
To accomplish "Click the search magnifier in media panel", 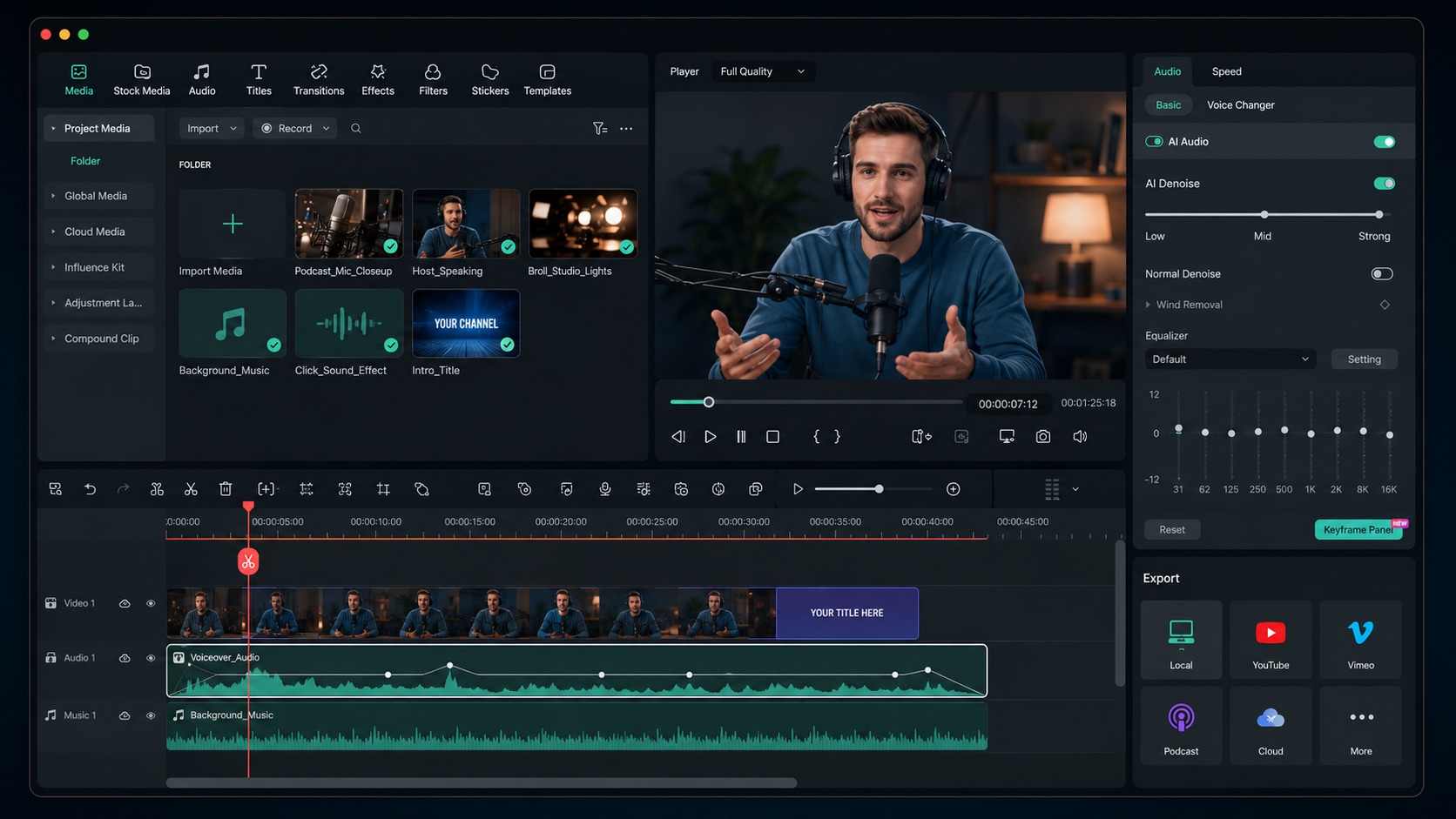I will [356, 128].
